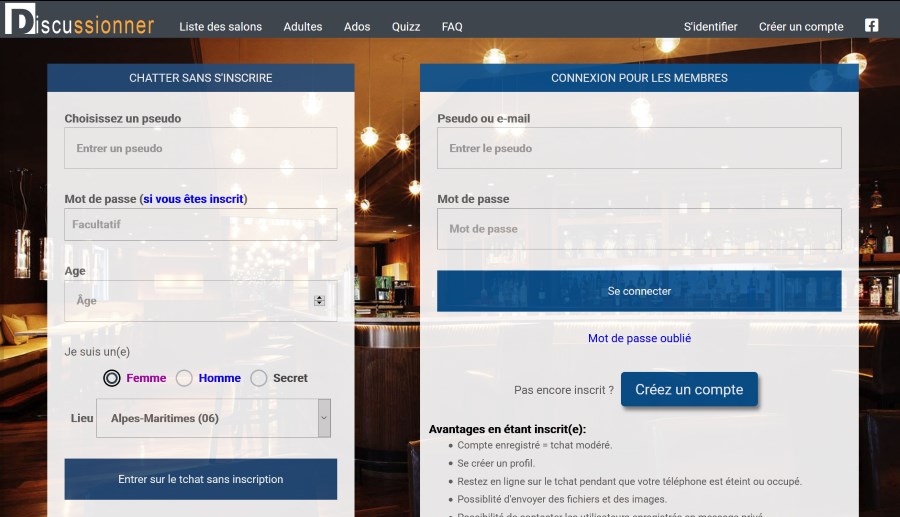
Task: Focus the Facultatif password field
Action: [x=201, y=224]
